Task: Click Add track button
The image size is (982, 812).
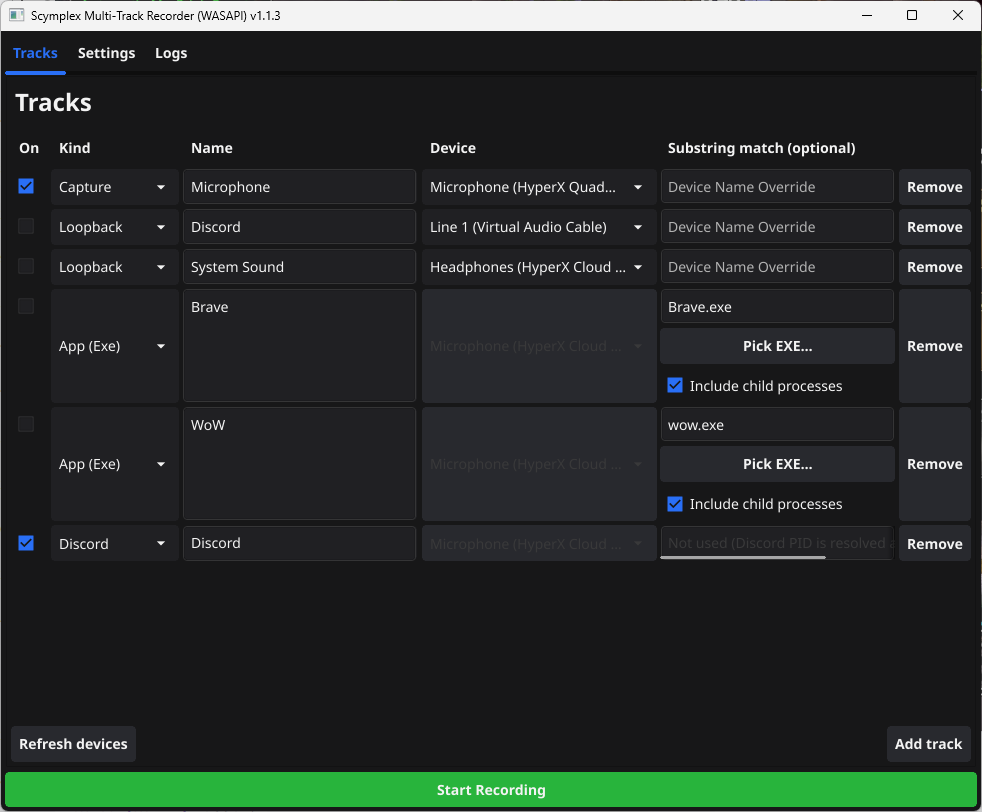Action: point(928,744)
